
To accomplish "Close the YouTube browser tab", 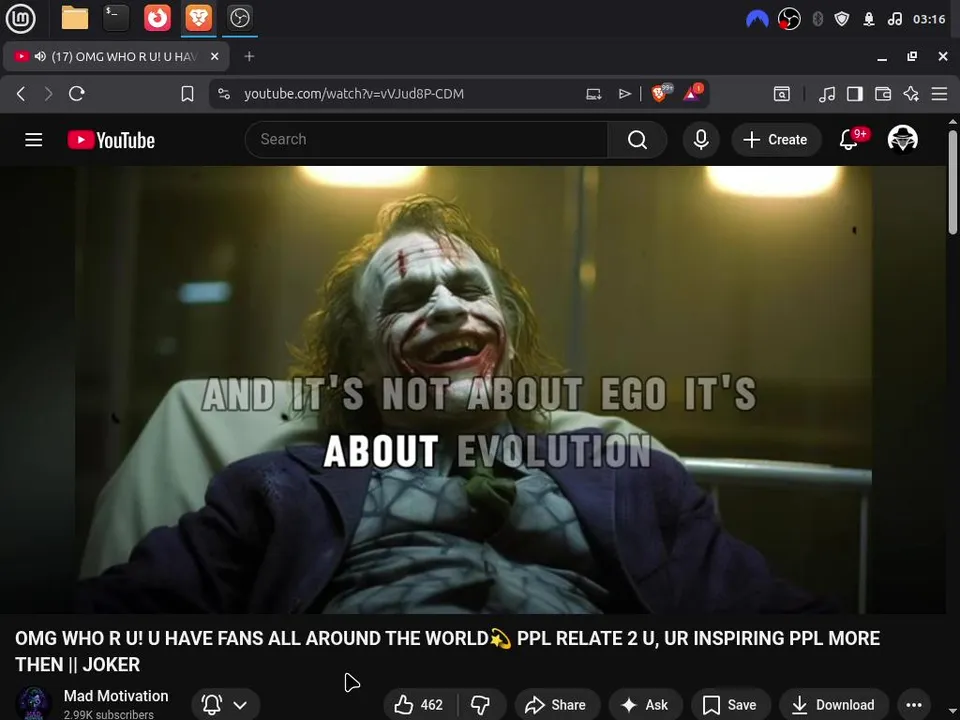I will pos(214,56).
